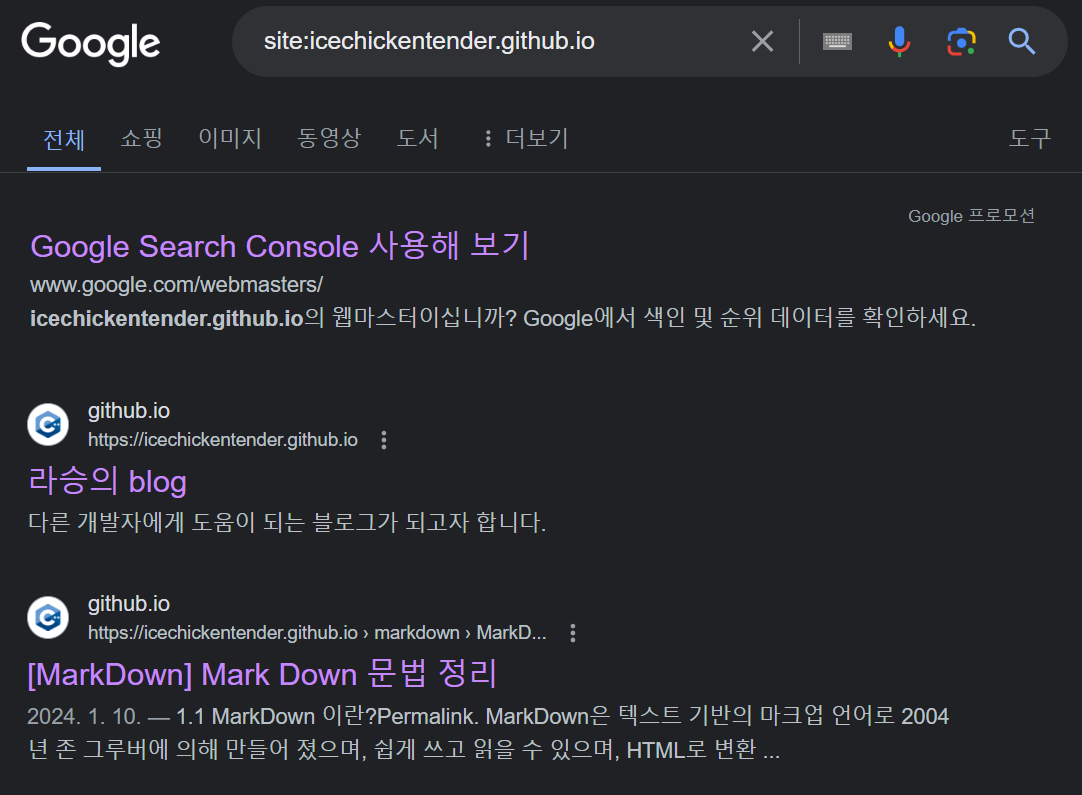
Task: Open [MarkDown] Mark Down 문법 정리 result
Action: [x=262, y=674]
